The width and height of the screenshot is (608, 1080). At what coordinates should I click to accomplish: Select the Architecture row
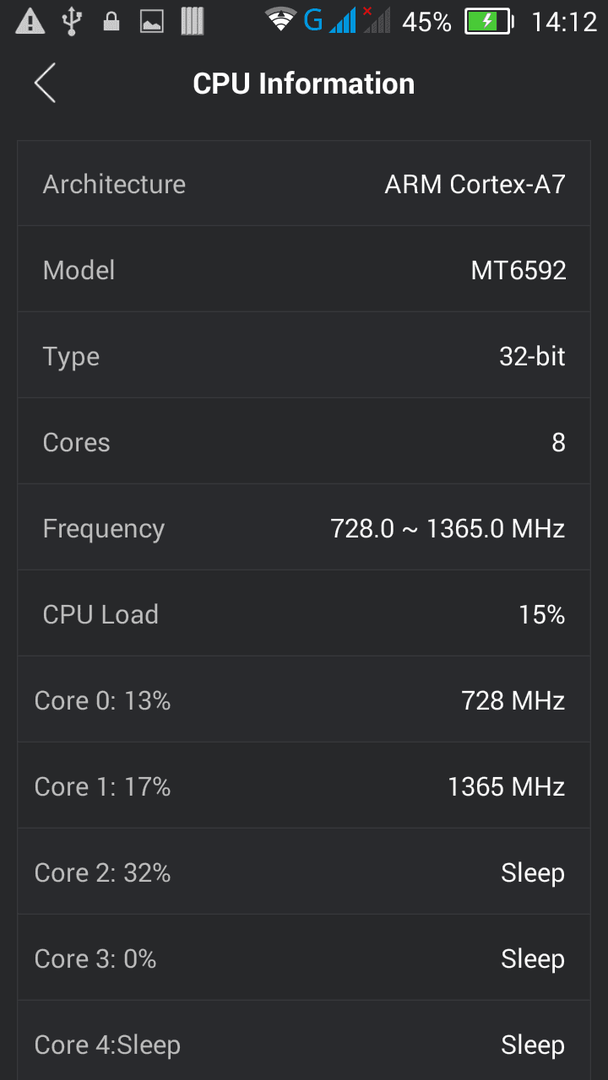[304, 184]
